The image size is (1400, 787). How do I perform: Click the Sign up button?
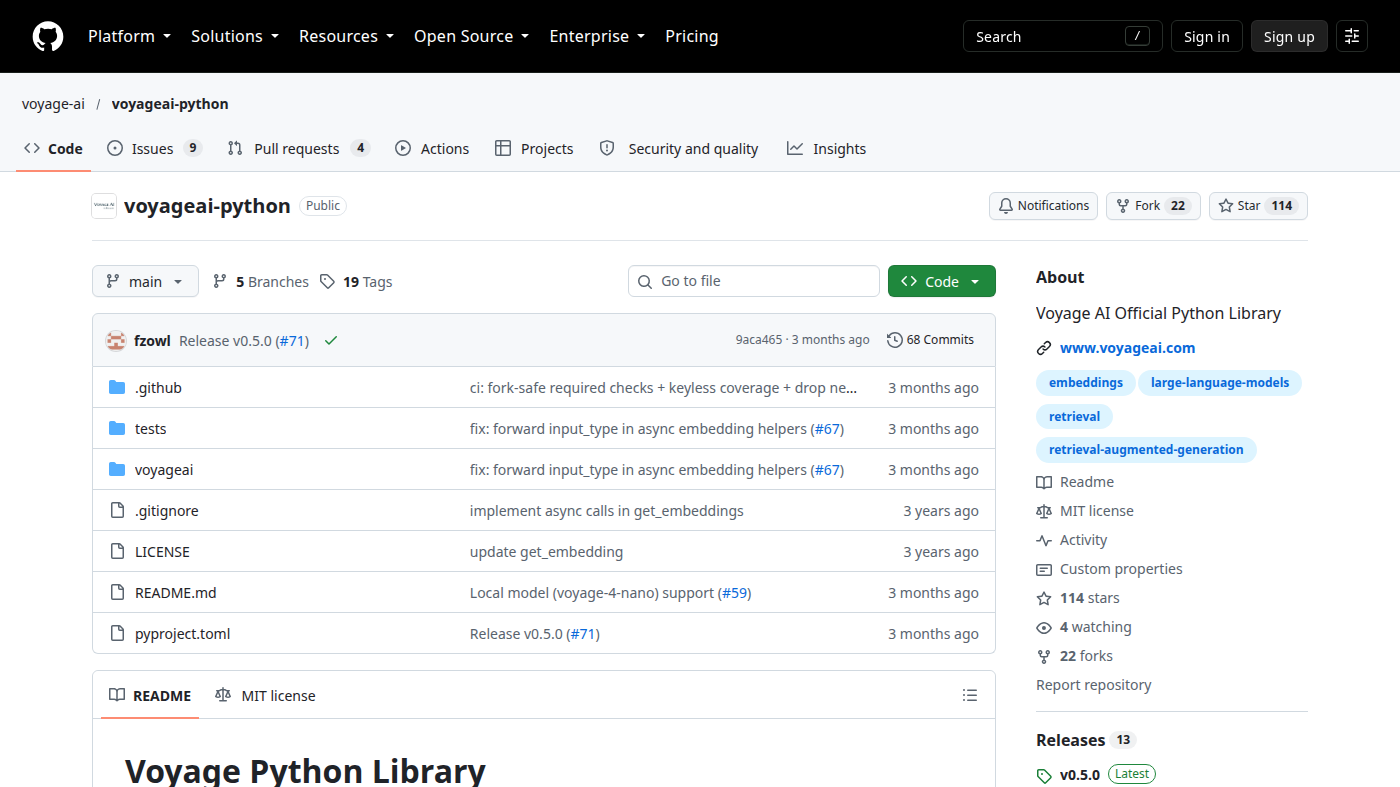pos(1289,36)
